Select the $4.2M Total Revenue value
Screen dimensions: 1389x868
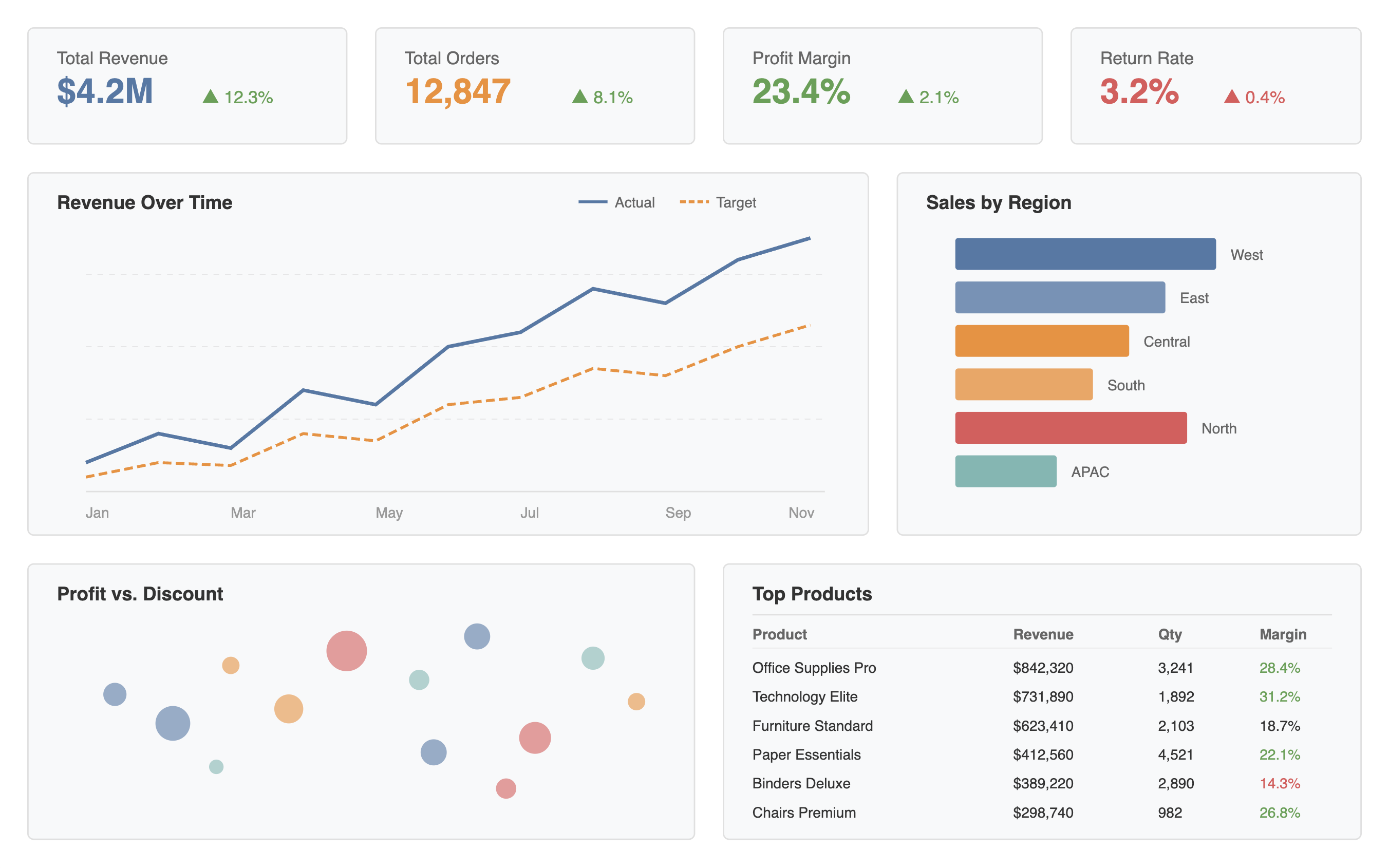click(105, 91)
